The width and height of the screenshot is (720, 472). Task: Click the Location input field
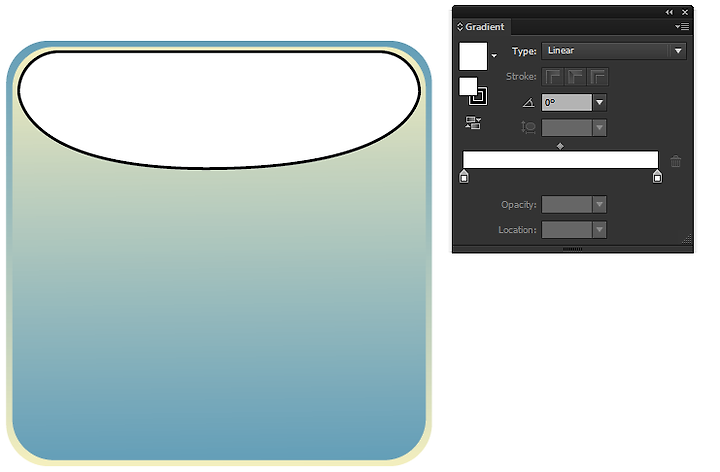point(567,230)
